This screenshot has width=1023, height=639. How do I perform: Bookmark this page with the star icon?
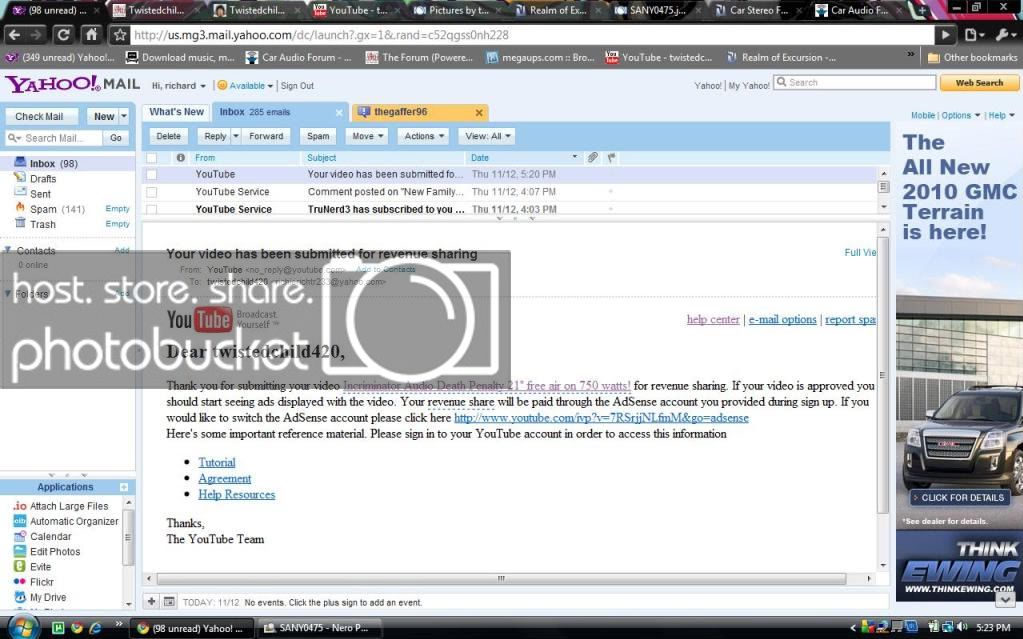(119, 35)
